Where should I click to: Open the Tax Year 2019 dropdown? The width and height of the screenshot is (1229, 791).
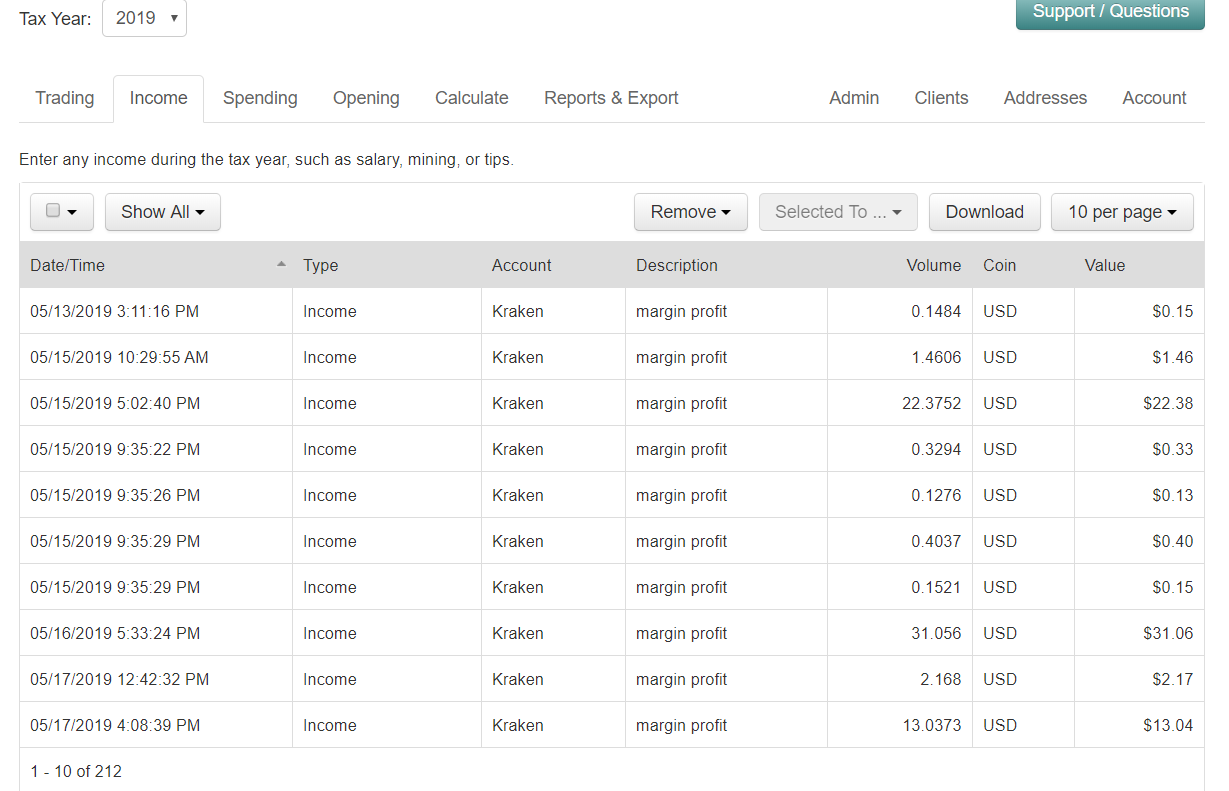144,18
